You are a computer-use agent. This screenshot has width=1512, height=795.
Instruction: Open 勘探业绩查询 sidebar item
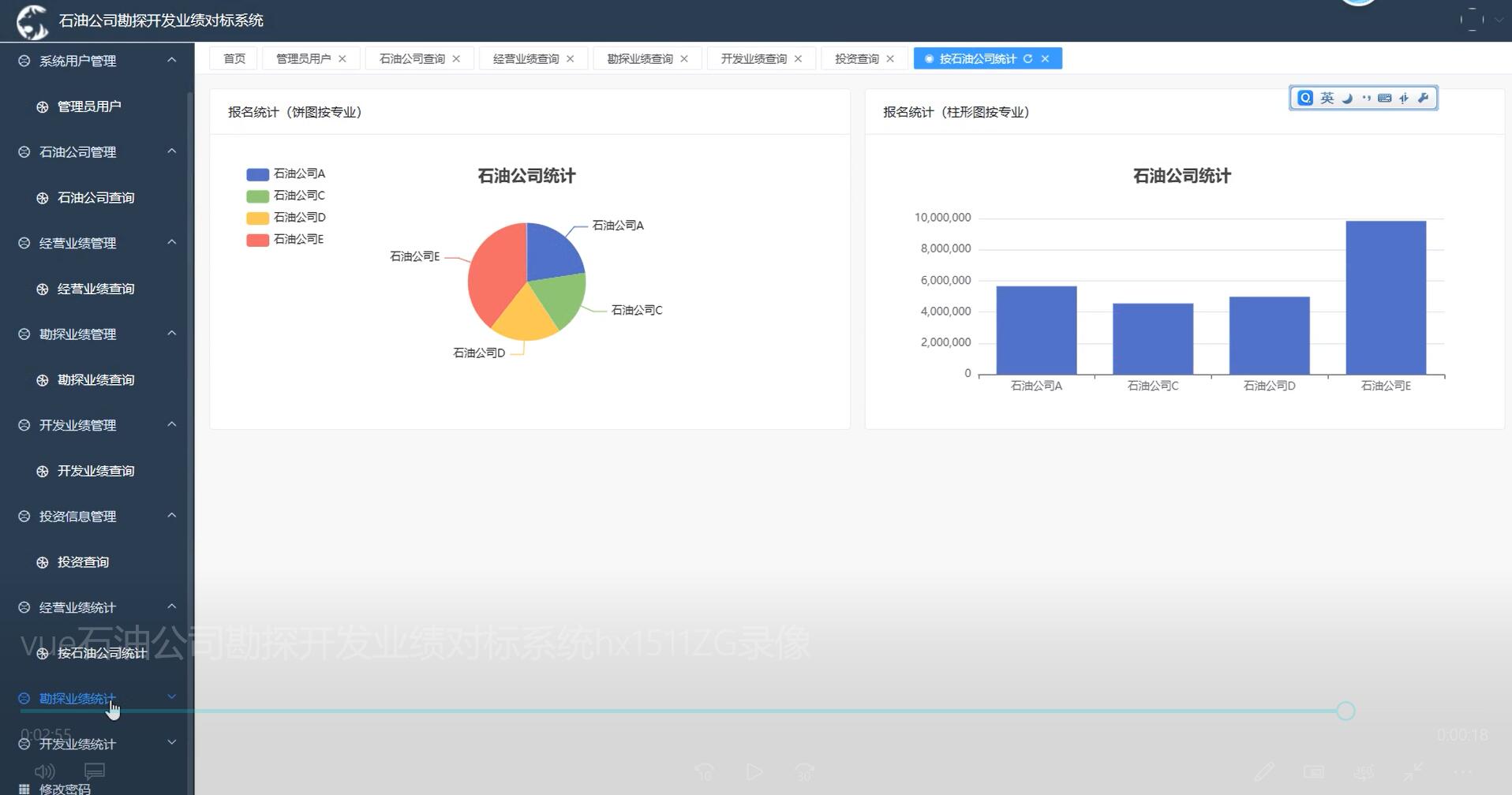[95, 380]
